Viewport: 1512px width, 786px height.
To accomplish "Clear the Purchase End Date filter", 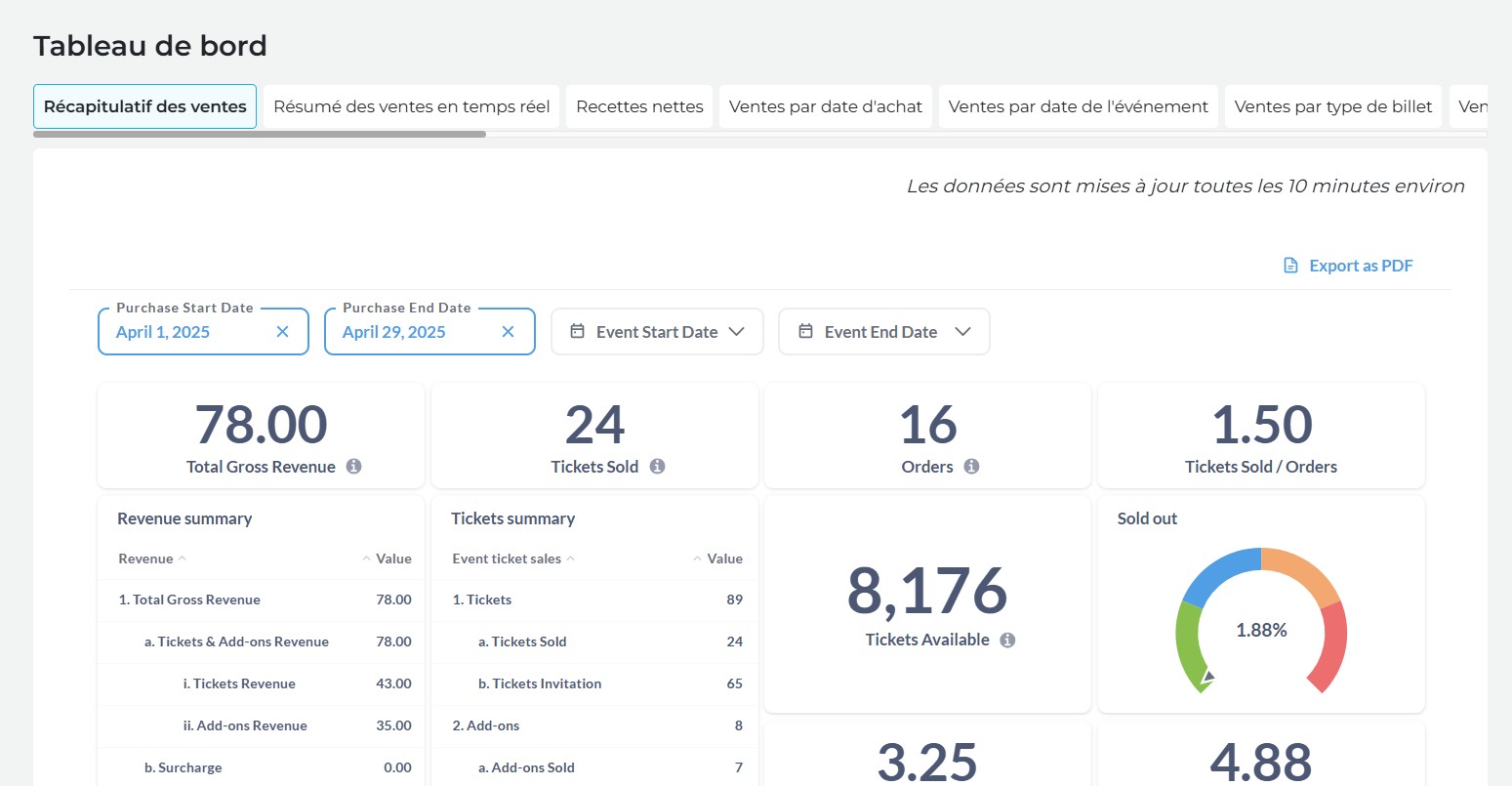I will (x=508, y=332).
